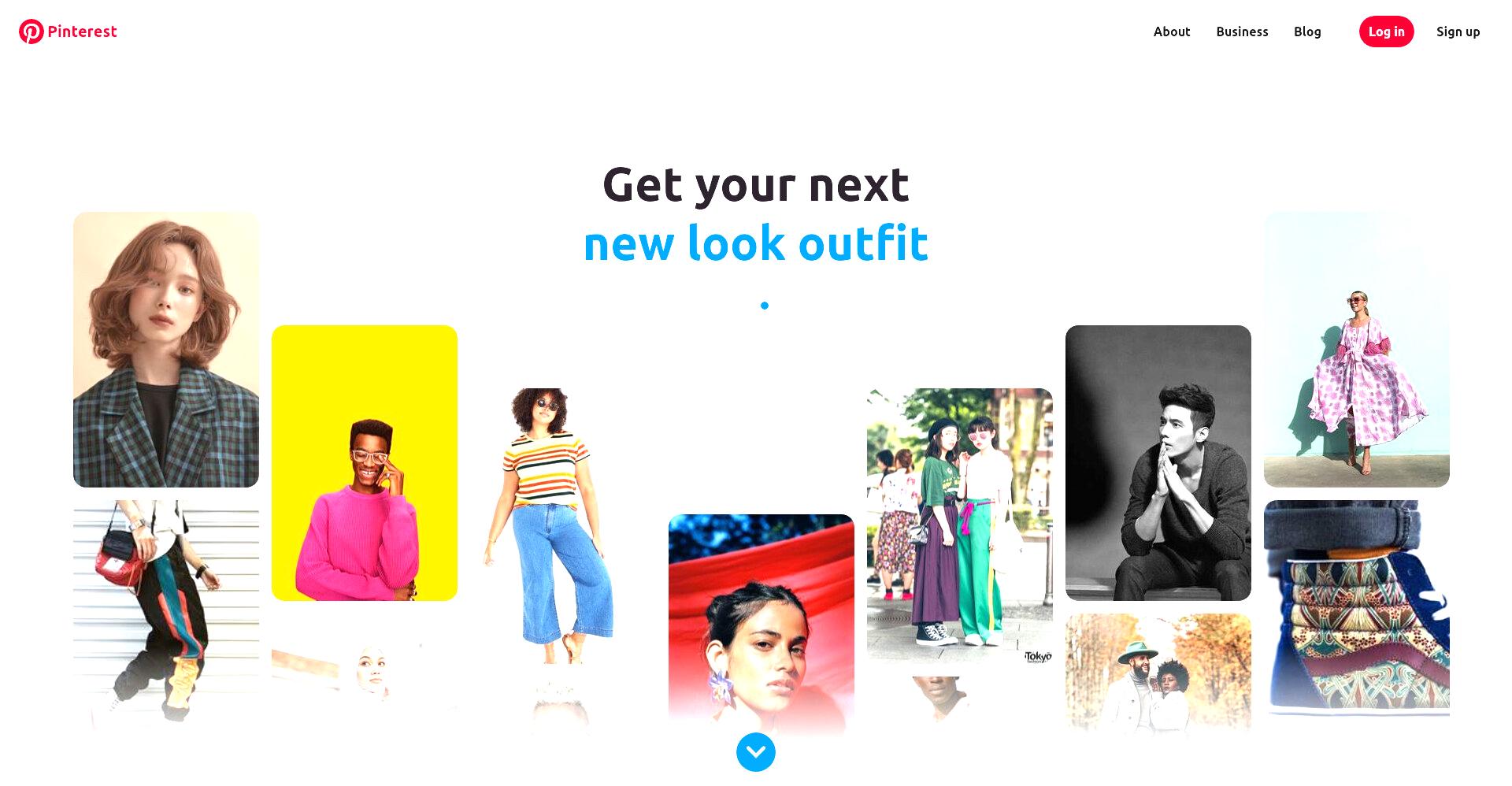Open the autumn couple with hat photo

(x=1158, y=673)
